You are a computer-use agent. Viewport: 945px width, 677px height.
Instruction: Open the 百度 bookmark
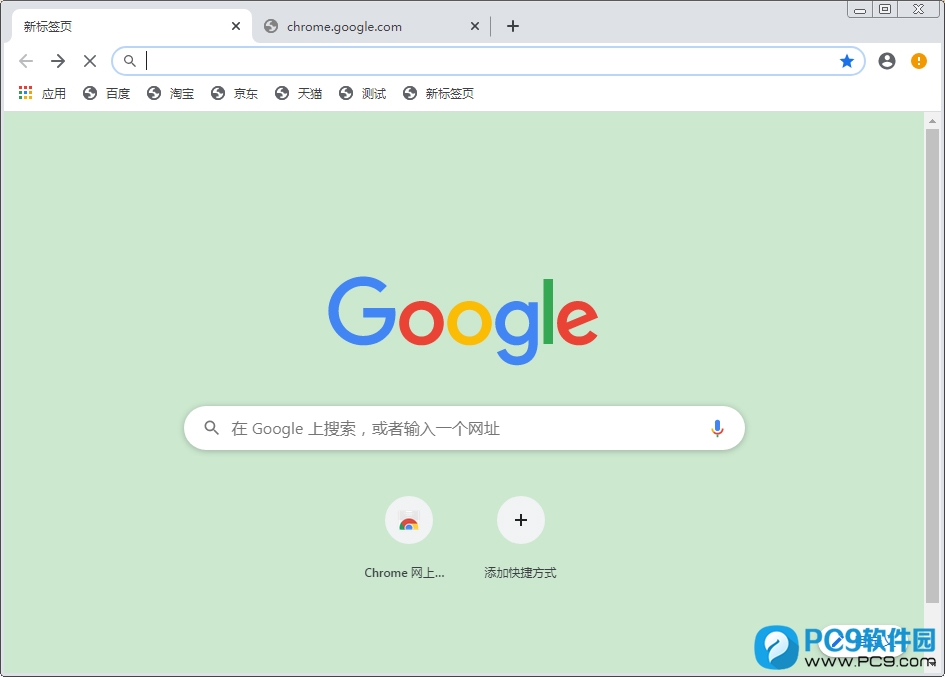click(x=107, y=93)
